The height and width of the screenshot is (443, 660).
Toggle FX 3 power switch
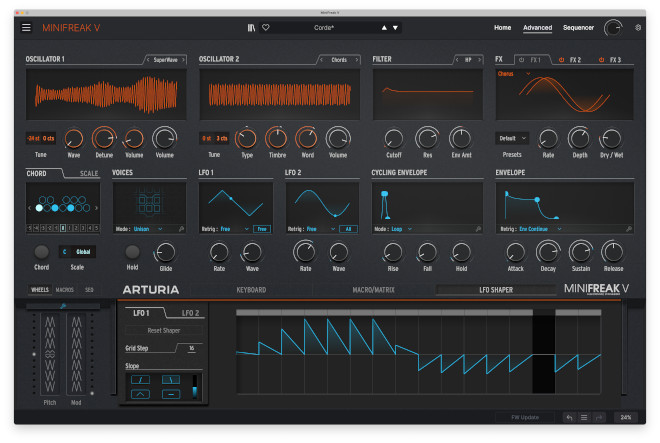[x=601, y=60]
